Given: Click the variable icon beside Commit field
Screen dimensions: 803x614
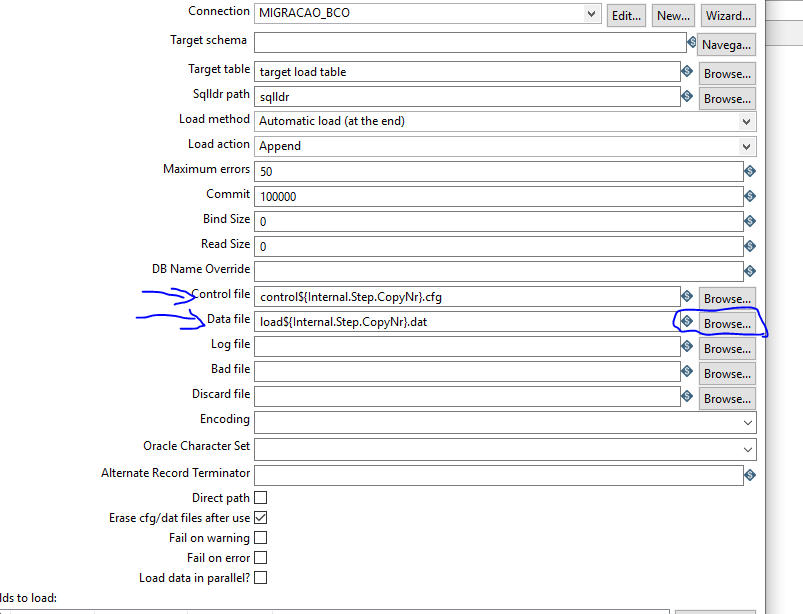Looking at the screenshot, I should tap(748, 196).
